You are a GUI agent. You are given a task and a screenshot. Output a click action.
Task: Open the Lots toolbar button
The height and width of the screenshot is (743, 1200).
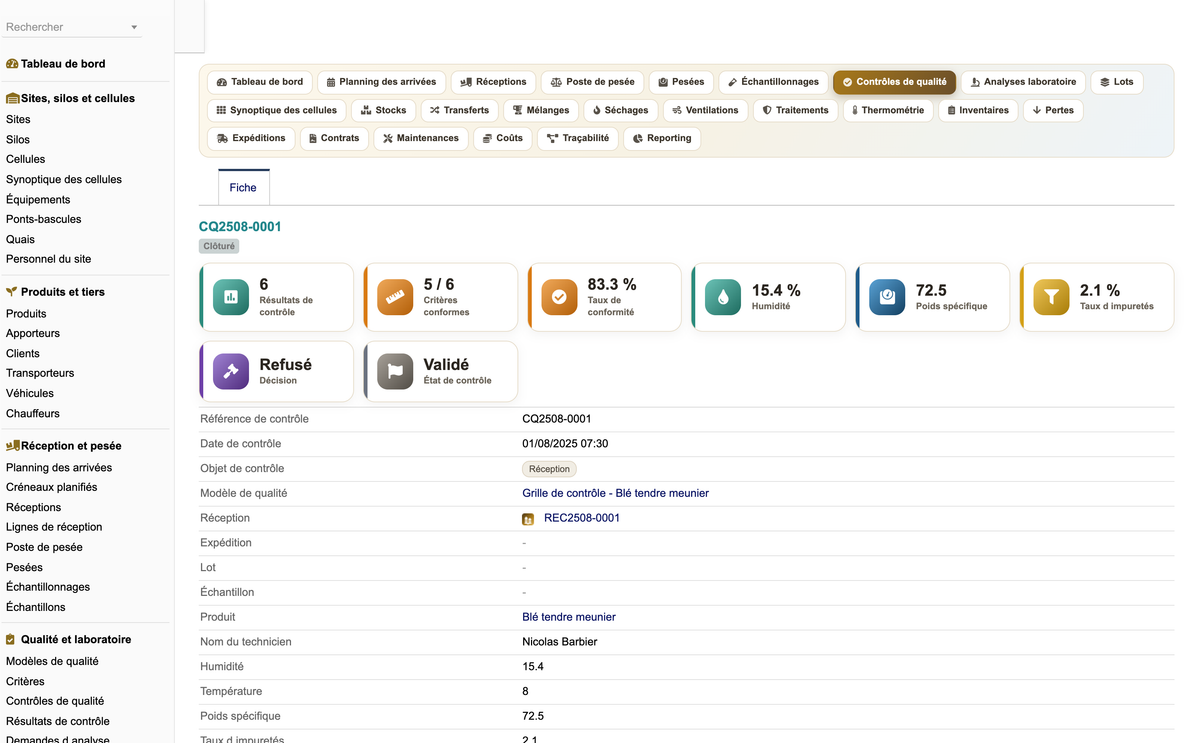tap(1116, 82)
